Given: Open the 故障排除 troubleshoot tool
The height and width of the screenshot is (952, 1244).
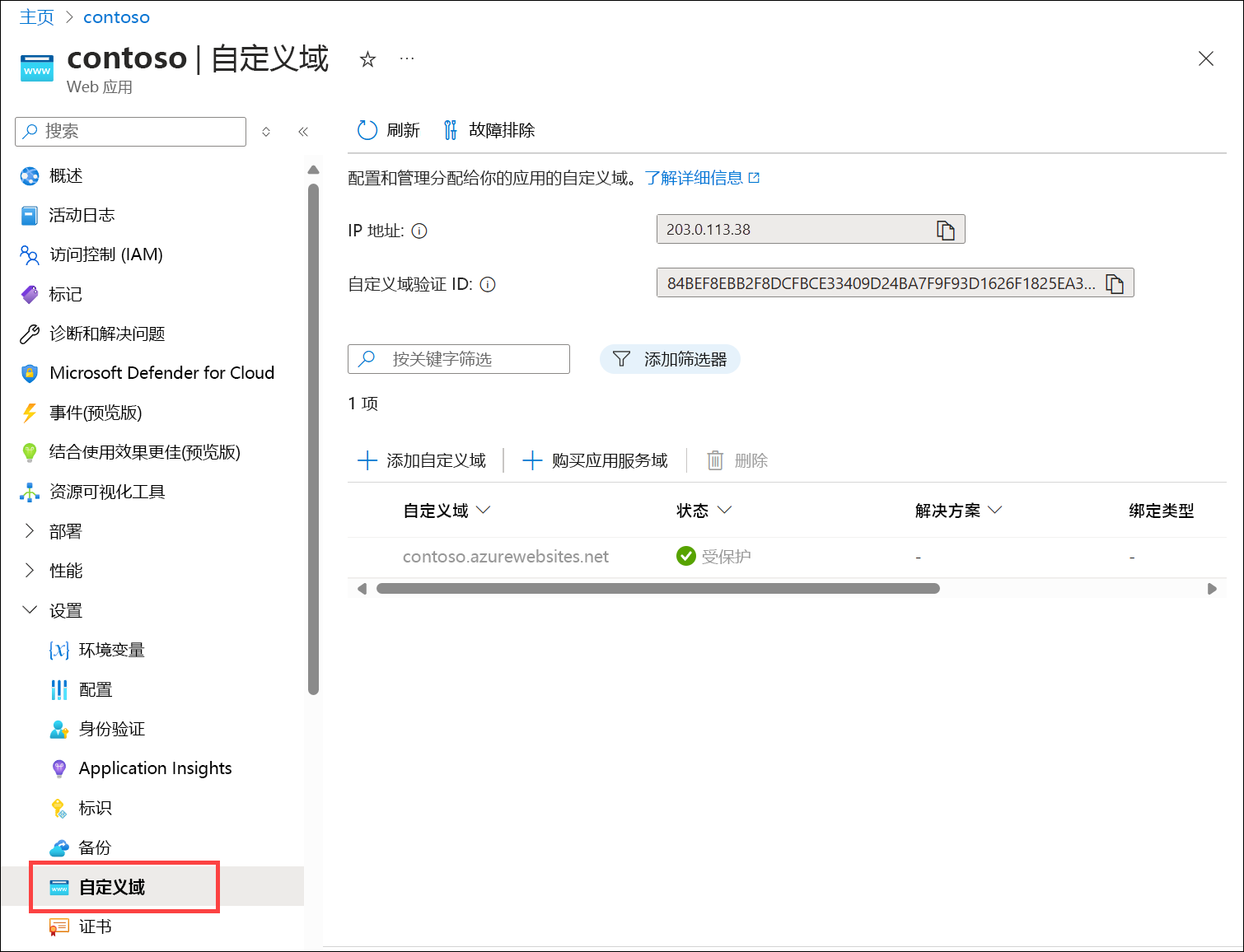Looking at the screenshot, I should 489,130.
